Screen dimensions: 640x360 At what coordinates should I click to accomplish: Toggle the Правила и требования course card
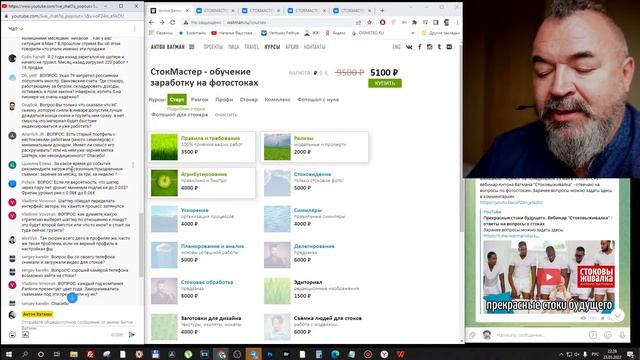[x=202, y=147]
